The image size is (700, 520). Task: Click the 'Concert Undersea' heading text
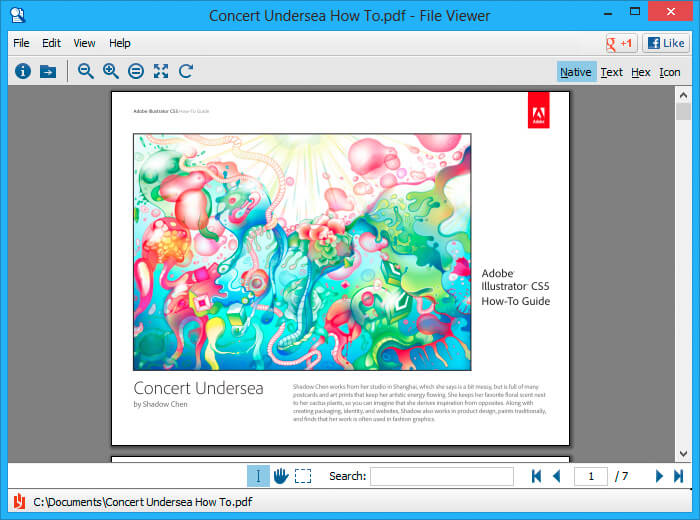coord(198,388)
